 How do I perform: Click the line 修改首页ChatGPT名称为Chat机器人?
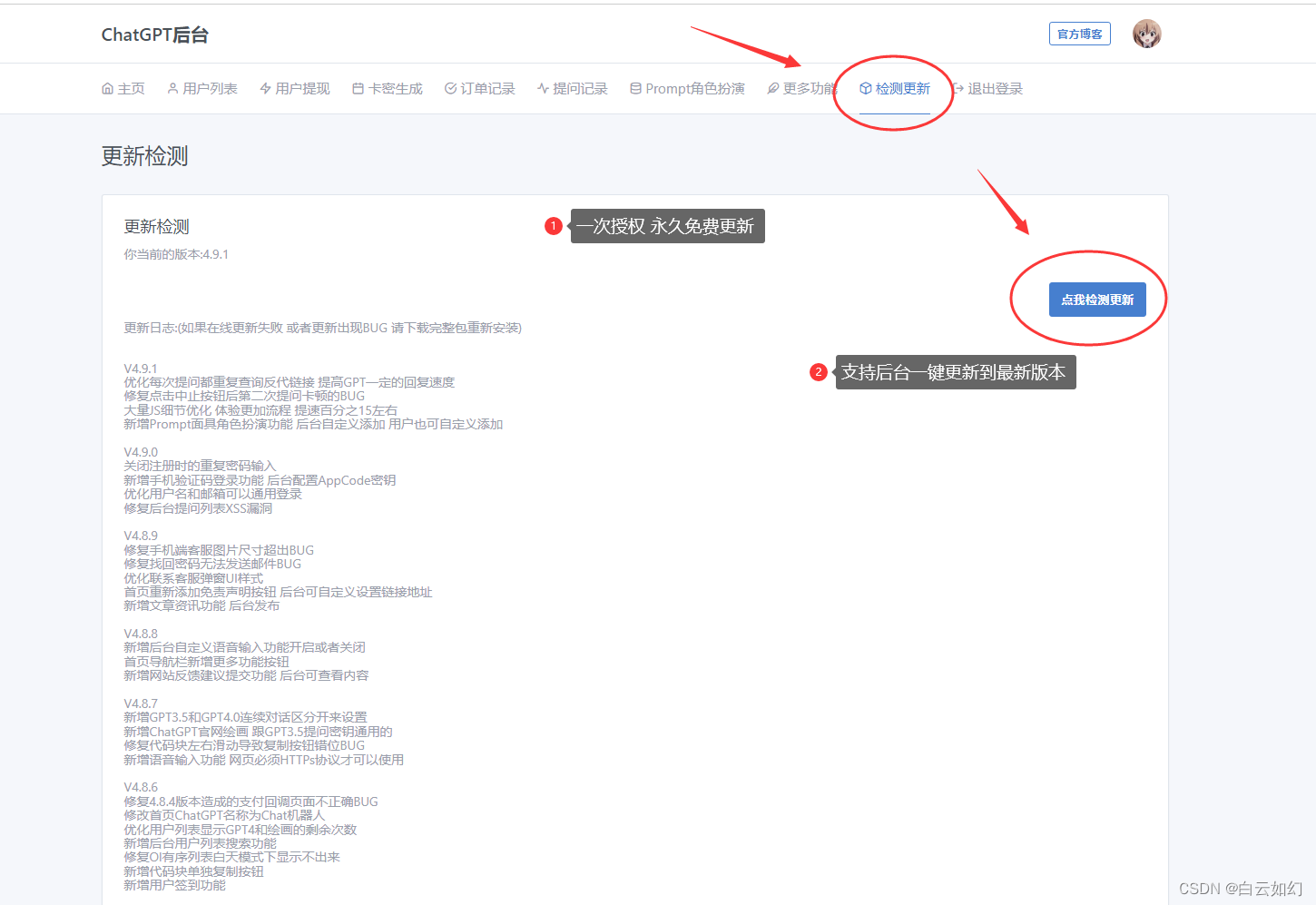[224, 815]
